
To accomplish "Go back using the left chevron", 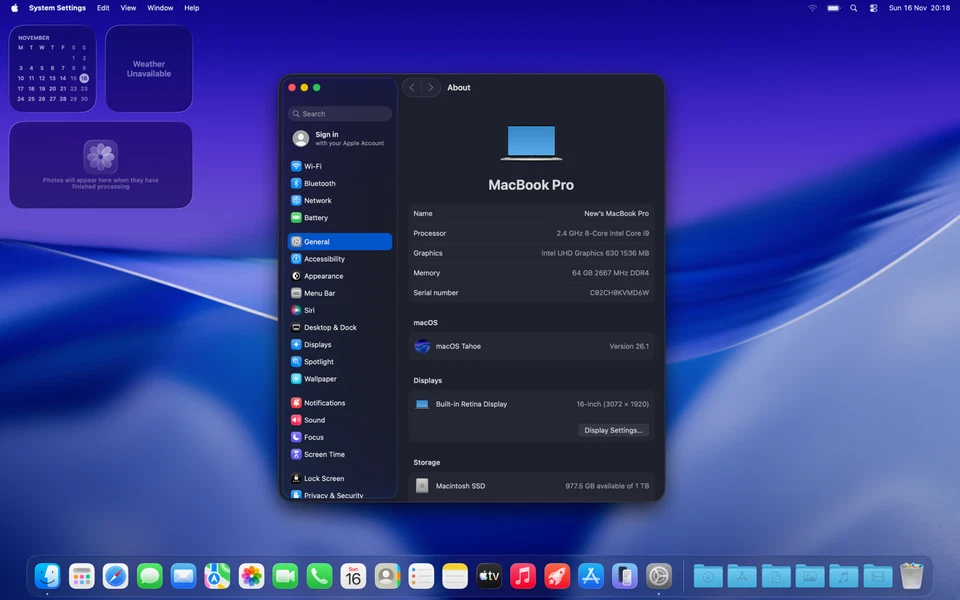I will (x=412, y=88).
